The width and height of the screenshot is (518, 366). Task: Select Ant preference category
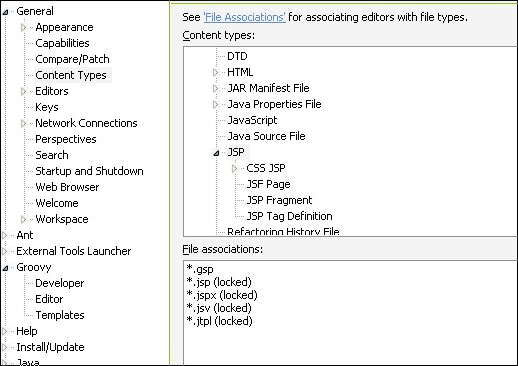point(25,235)
